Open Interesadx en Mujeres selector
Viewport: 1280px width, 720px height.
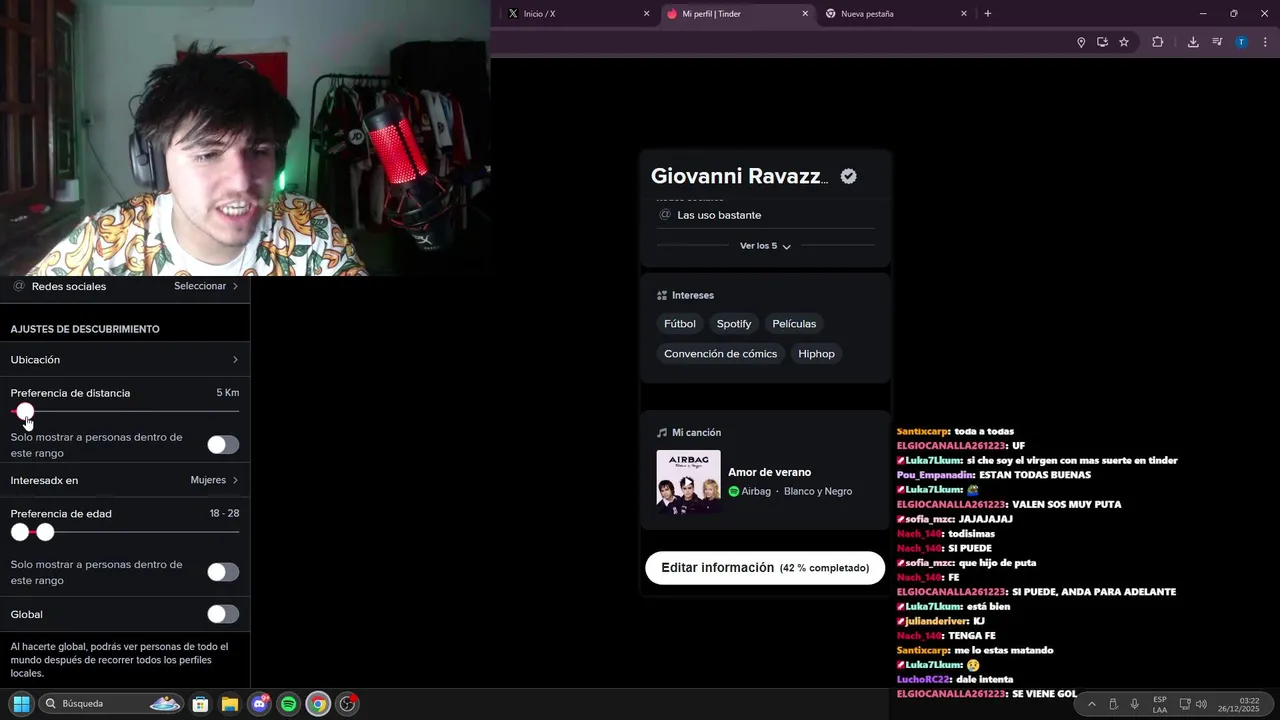pos(125,480)
